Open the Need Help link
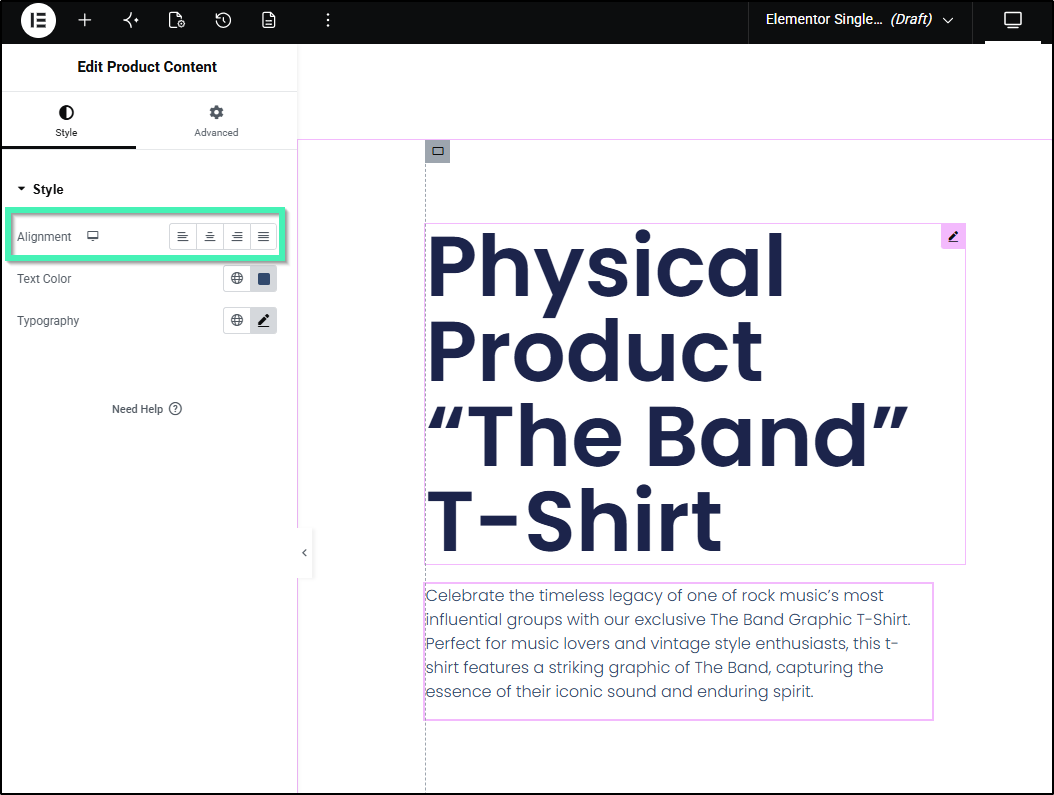Viewport: 1054px width, 795px height. [147, 409]
